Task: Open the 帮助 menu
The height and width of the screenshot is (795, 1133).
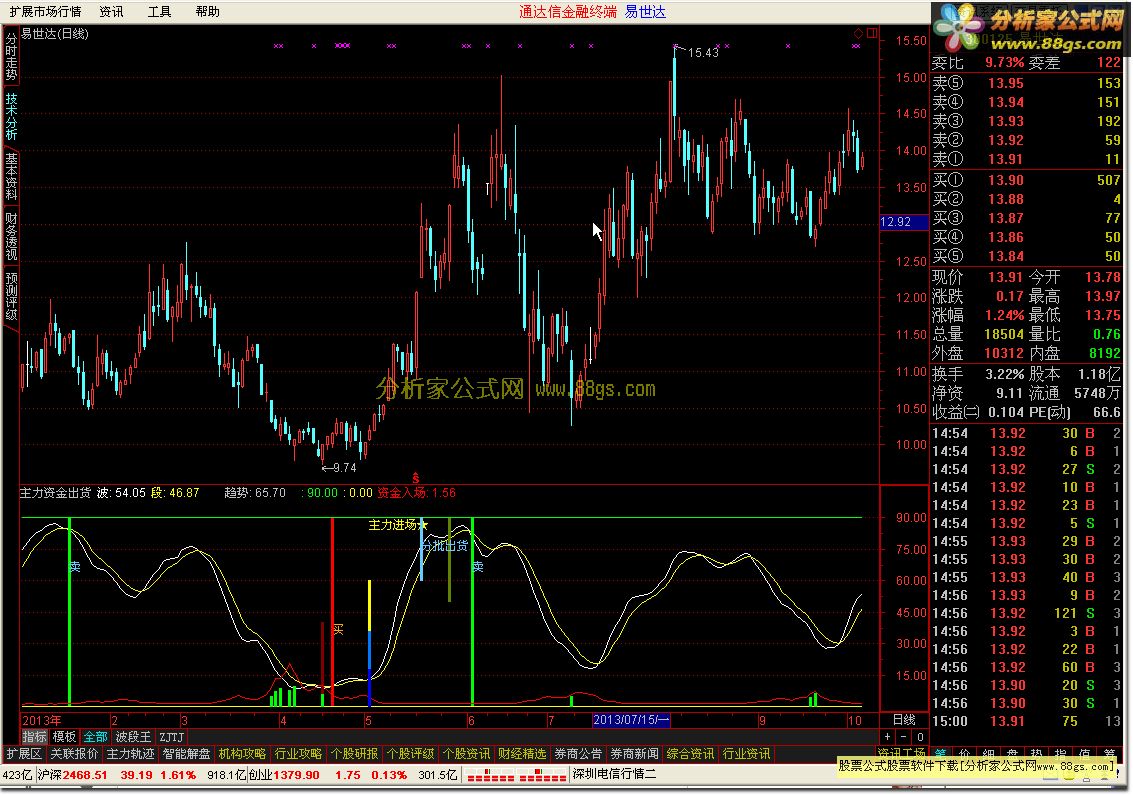Action: [x=207, y=12]
